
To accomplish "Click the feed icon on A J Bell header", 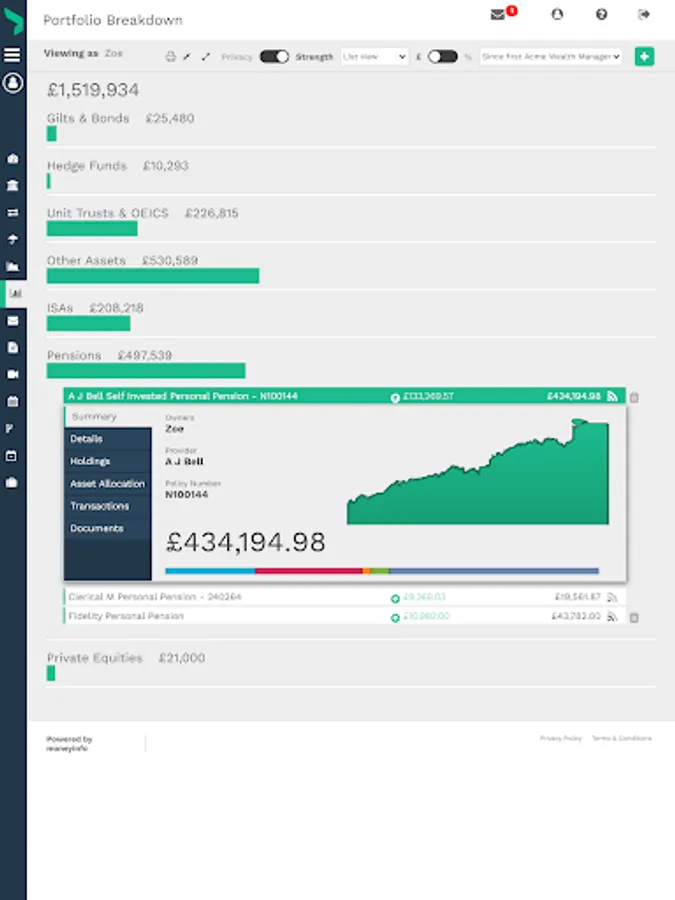I will pyautogui.click(x=612, y=396).
